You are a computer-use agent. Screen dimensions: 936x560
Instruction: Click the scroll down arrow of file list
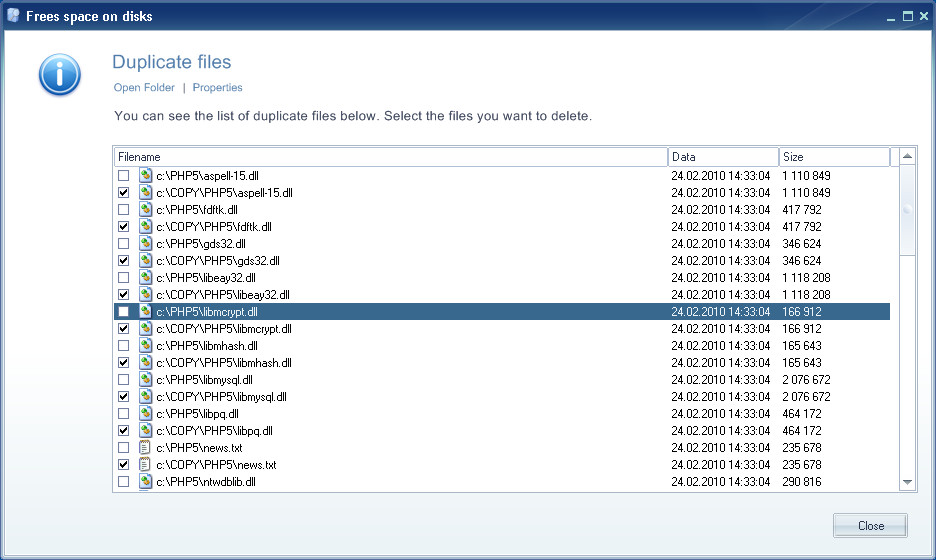907,482
